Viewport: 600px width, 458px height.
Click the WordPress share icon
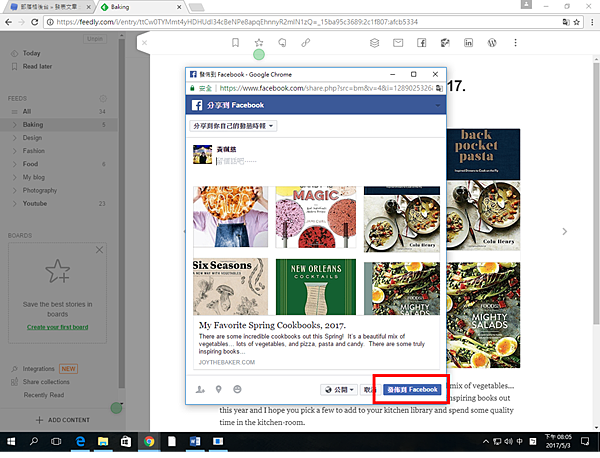[x=492, y=42]
